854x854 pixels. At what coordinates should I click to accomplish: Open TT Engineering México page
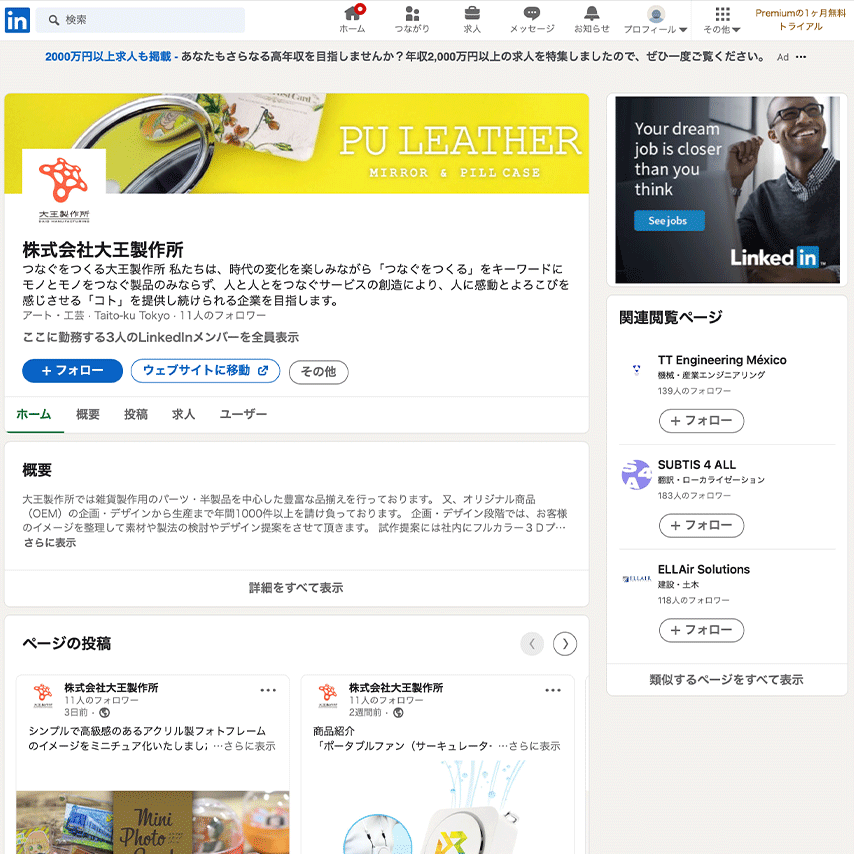[x=722, y=360]
